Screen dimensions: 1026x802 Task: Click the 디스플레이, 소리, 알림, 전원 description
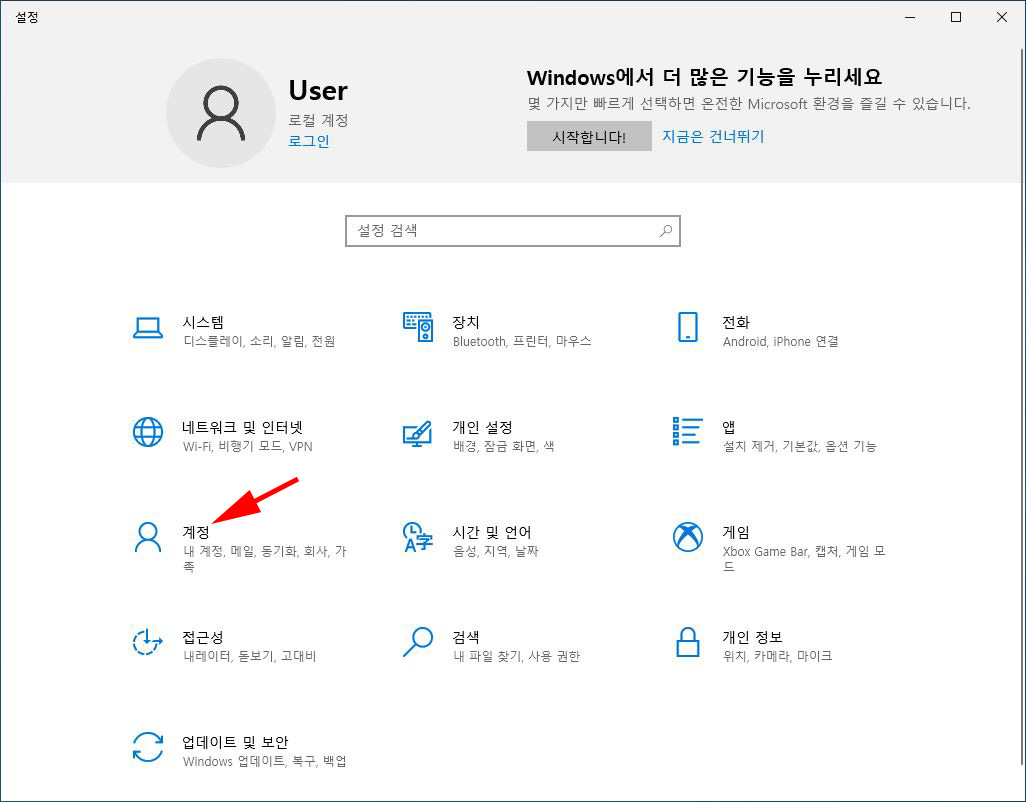259,341
